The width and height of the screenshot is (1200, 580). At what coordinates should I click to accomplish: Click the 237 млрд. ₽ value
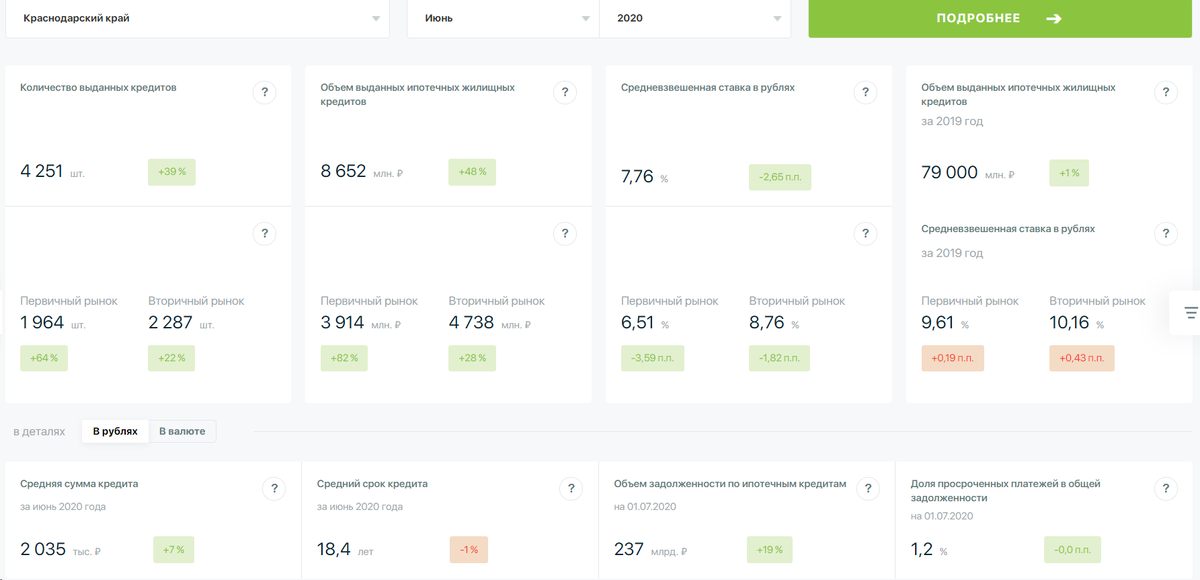pos(650,549)
